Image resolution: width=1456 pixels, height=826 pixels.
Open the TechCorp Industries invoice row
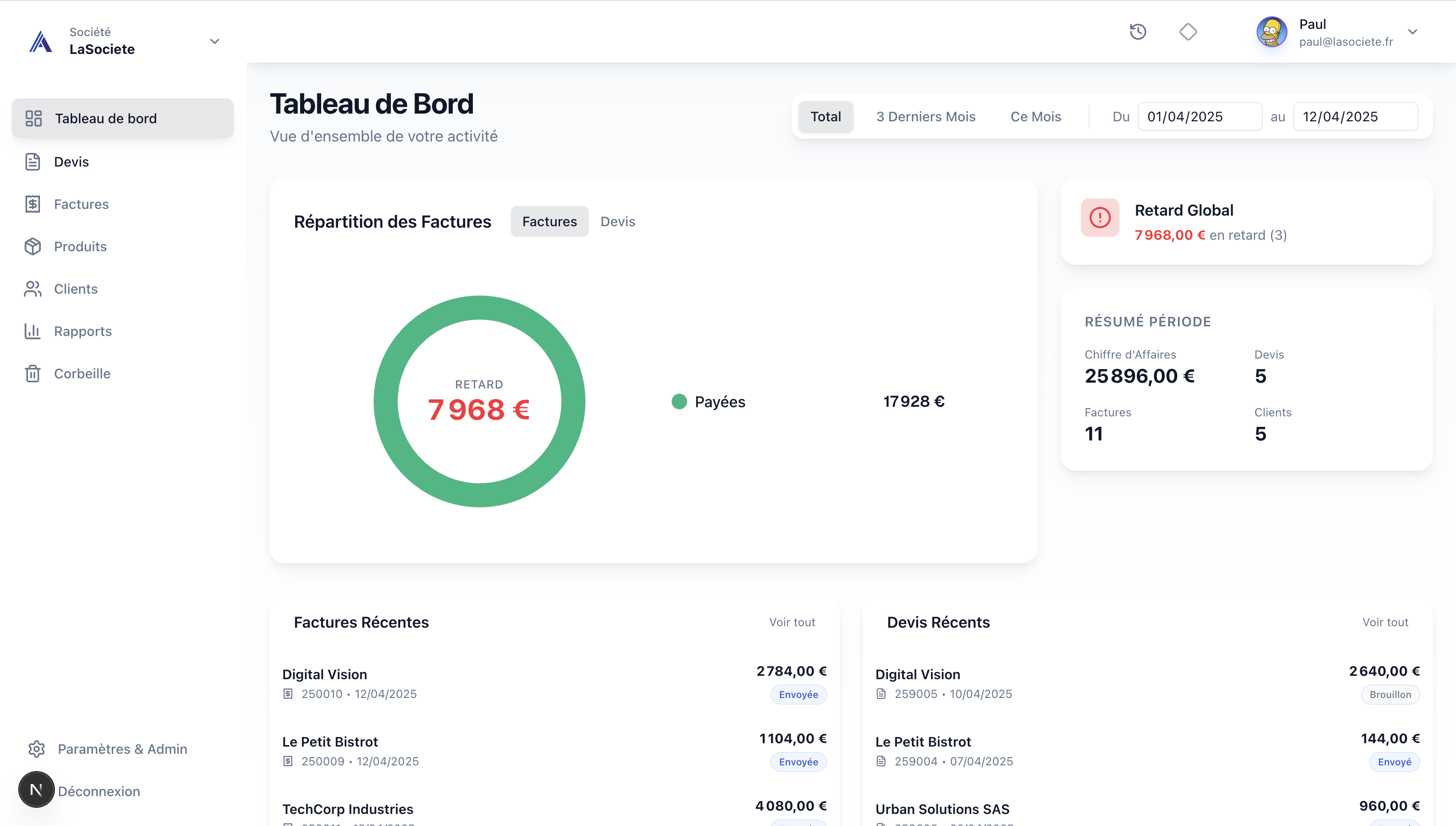click(x=554, y=810)
